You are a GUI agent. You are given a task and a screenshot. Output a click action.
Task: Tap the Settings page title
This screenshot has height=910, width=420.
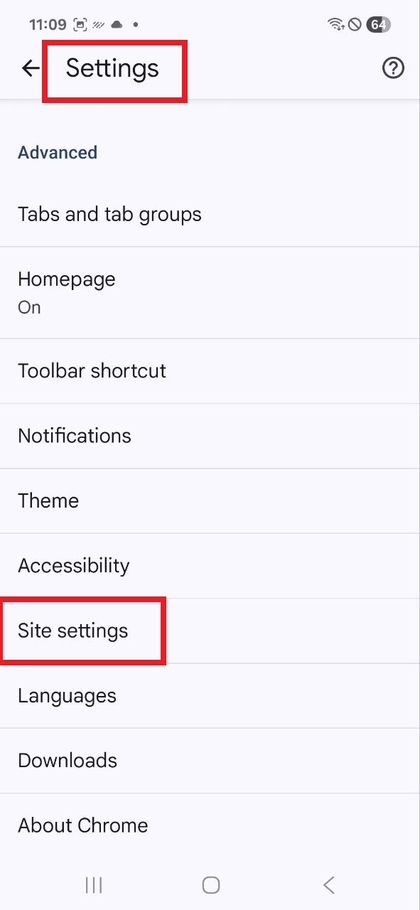click(112, 68)
